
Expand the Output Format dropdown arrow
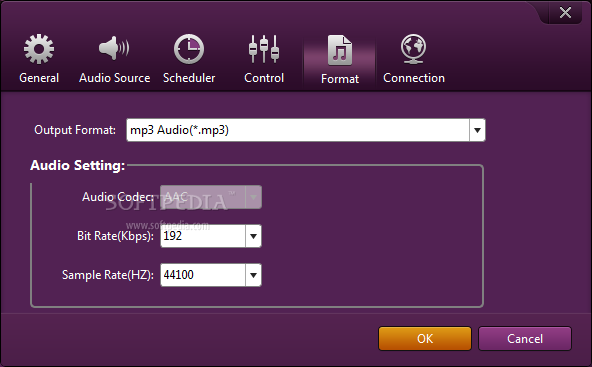point(477,130)
